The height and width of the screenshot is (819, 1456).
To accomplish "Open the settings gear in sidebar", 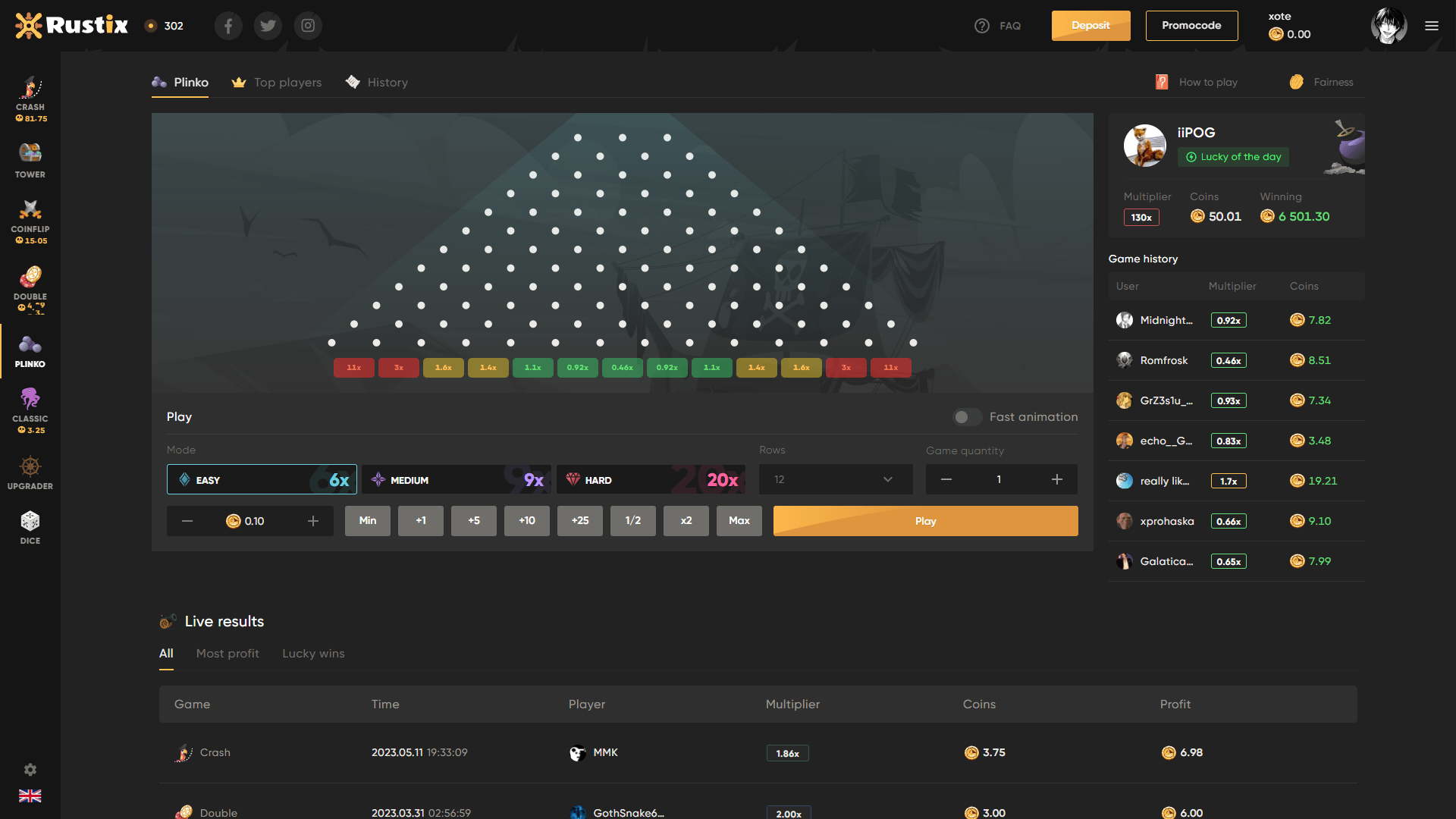I will coord(30,770).
